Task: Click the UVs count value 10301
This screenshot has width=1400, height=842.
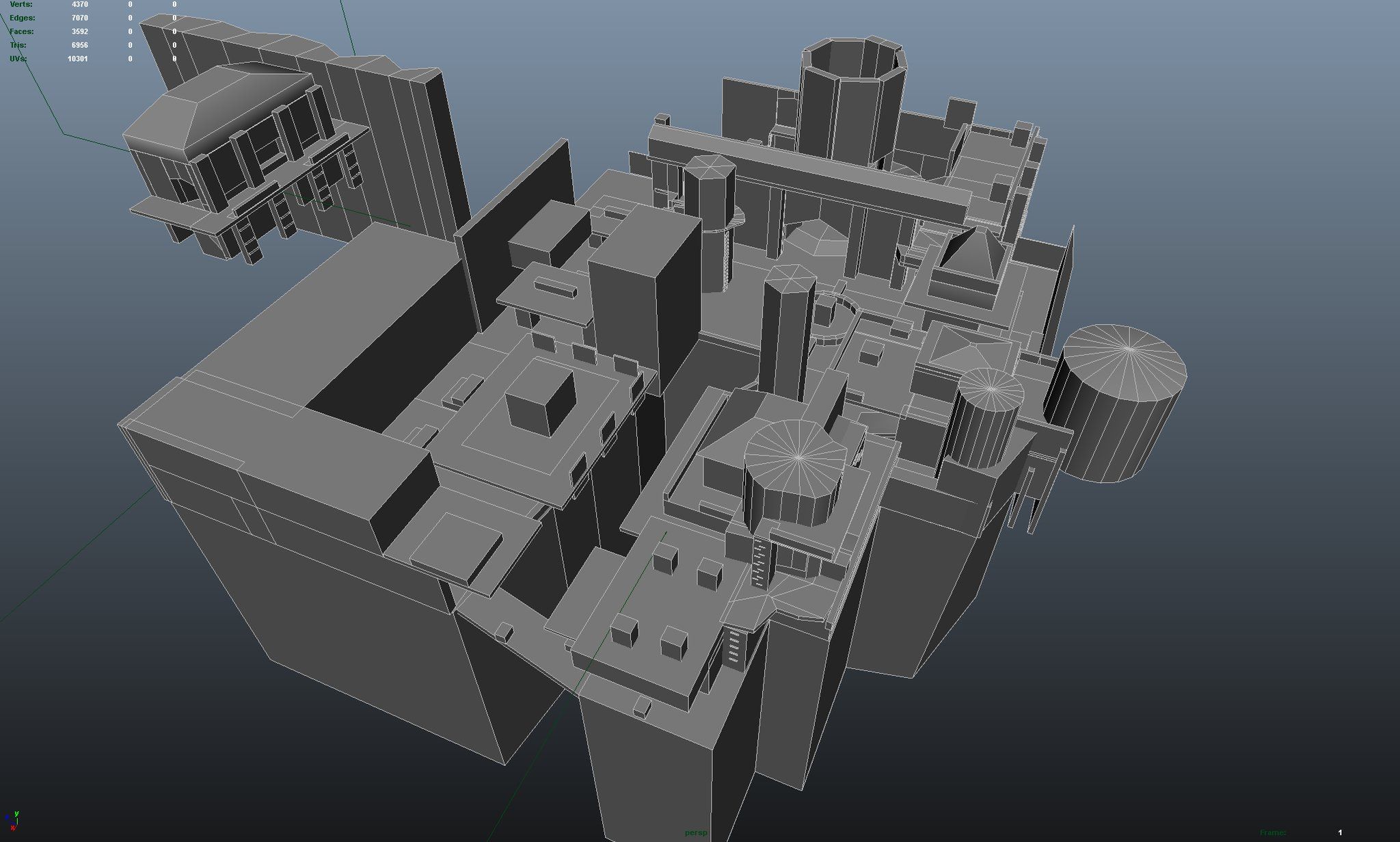Action: tap(77, 59)
